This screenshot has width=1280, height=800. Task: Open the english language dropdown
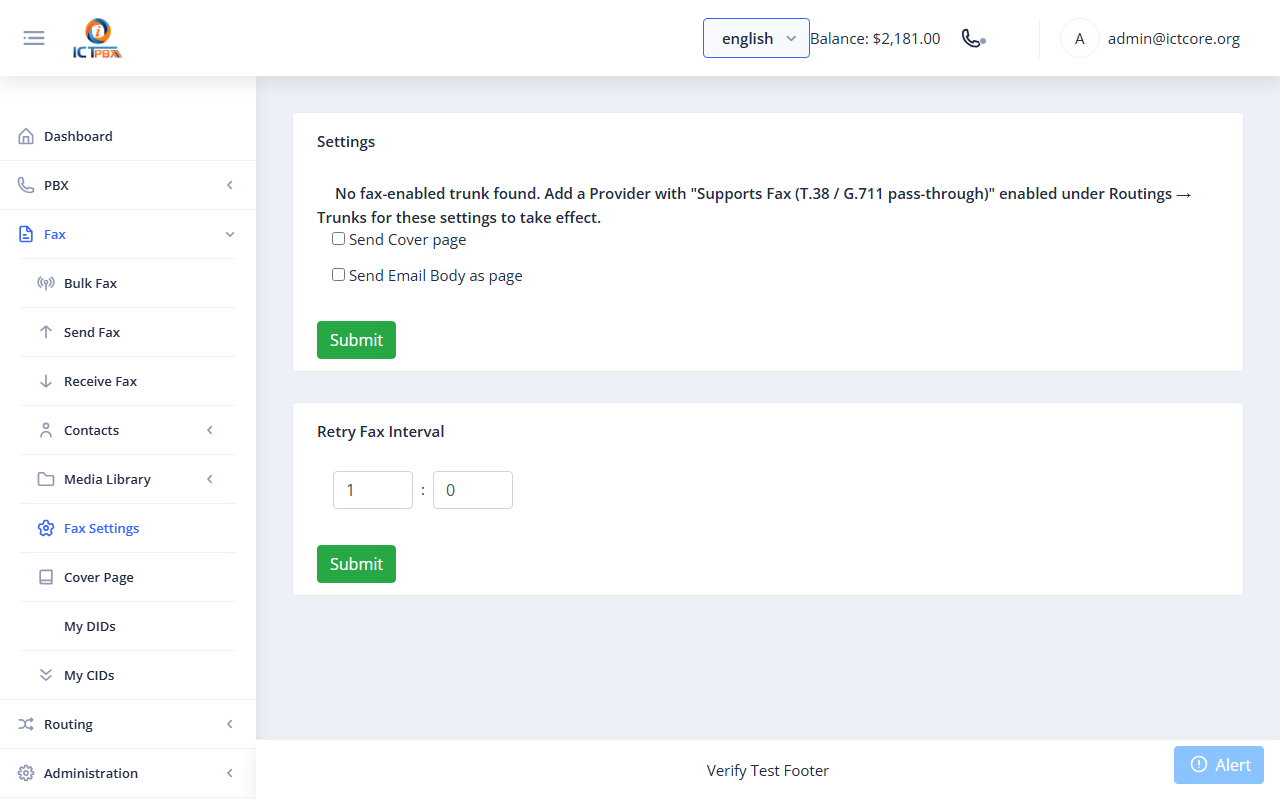(756, 38)
